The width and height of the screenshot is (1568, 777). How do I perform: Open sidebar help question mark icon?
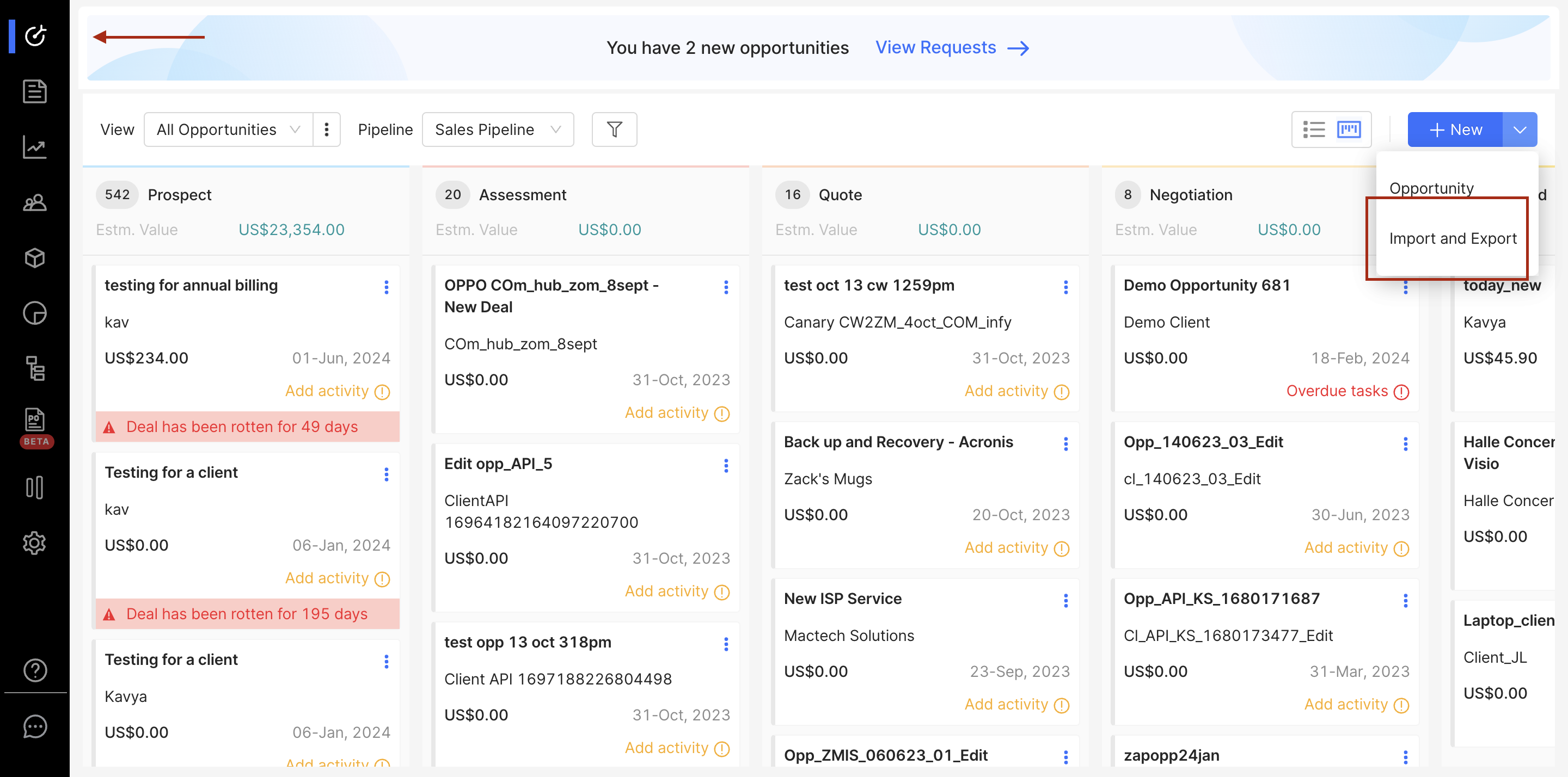(x=35, y=670)
